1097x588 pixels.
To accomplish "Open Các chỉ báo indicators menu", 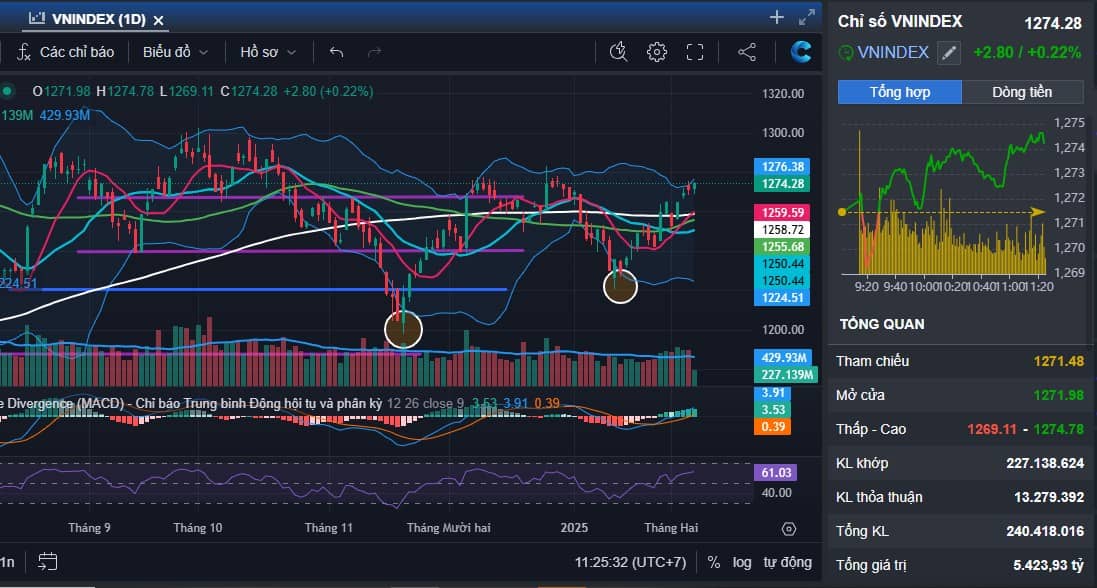I will [65, 52].
